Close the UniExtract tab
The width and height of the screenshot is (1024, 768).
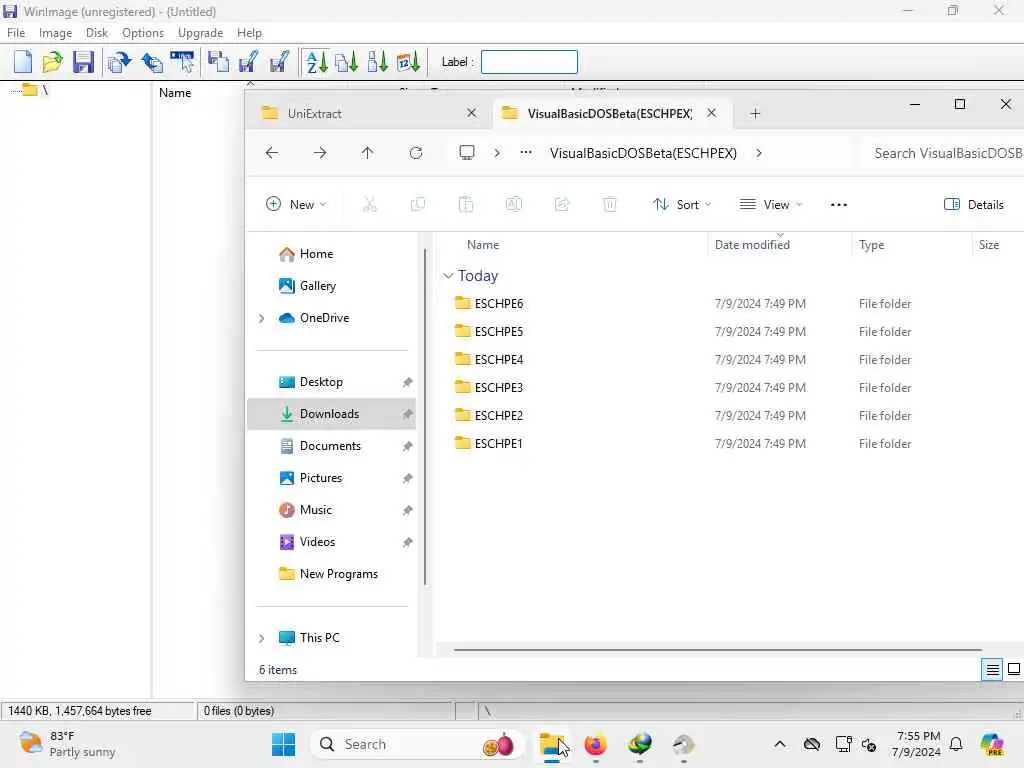click(x=472, y=113)
